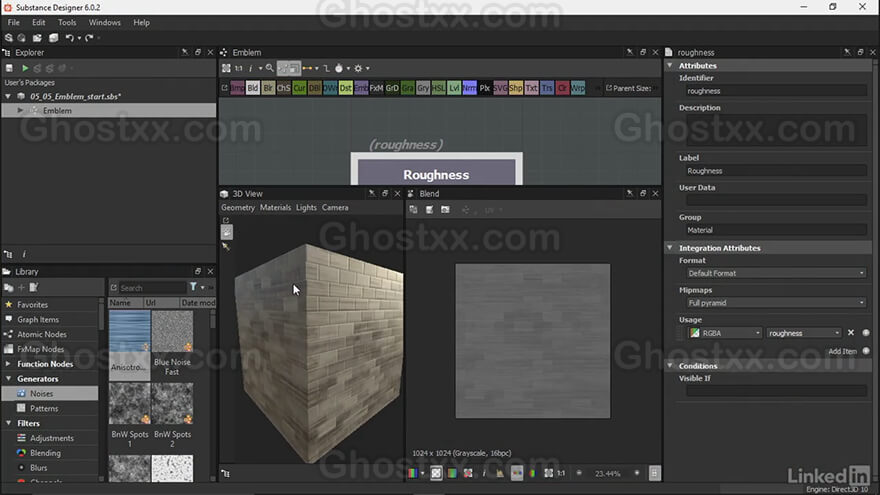The height and width of the screenshot is (495, 880).
Task: Remove the roughness usage with X button
Action: 851,333
